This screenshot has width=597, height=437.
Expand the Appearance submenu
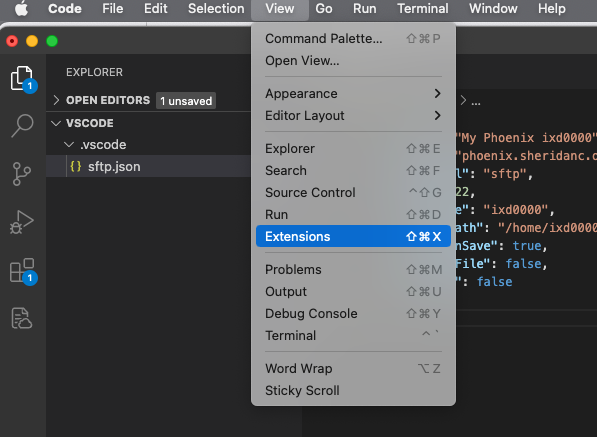tap(353, 94)
